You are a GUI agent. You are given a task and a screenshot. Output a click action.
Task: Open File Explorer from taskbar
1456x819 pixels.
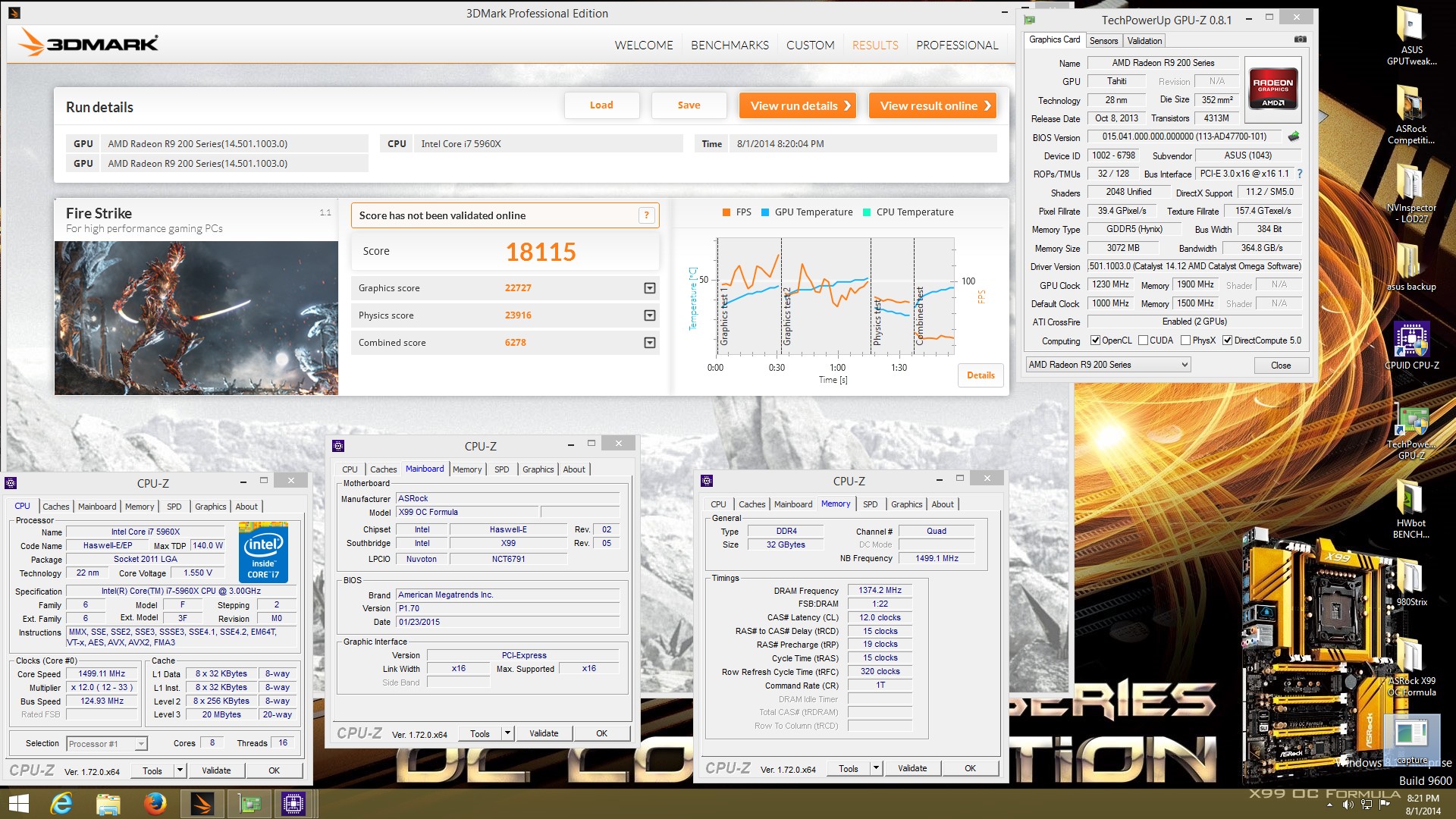108,803
